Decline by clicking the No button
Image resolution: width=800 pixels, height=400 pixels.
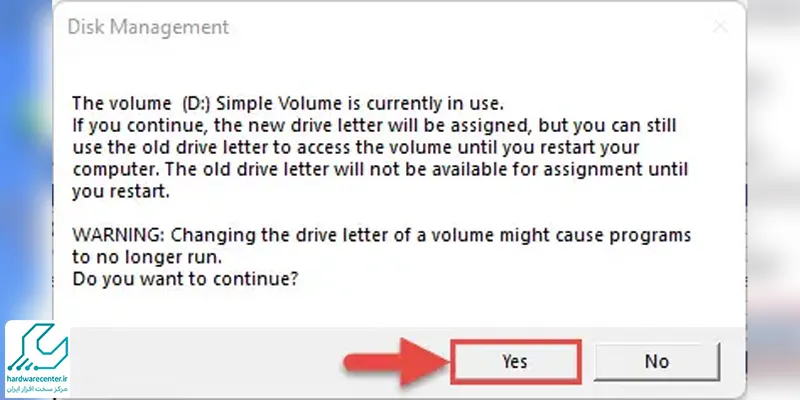(657, 362)
